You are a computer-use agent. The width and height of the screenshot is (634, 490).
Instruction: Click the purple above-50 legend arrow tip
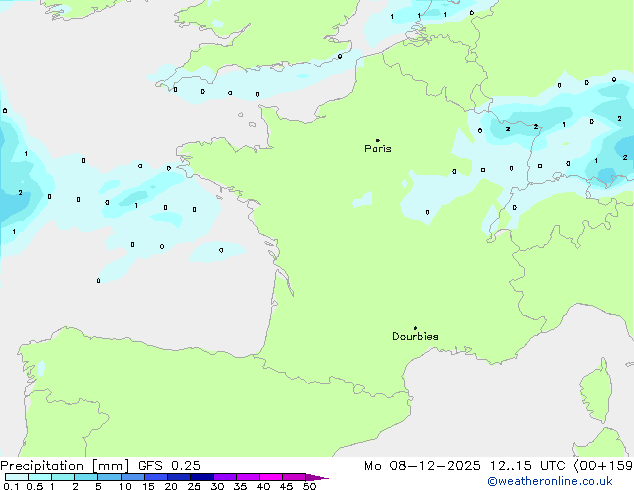click(x=317, y=477)
